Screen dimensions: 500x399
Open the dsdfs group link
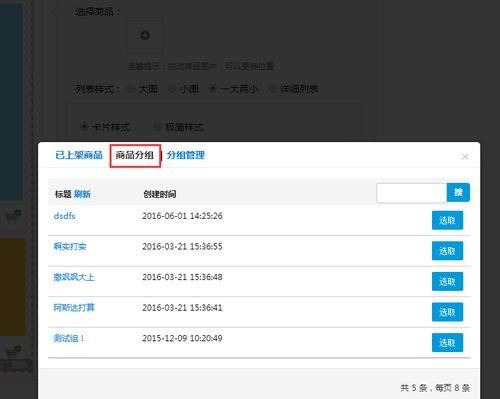pos(64,216)
